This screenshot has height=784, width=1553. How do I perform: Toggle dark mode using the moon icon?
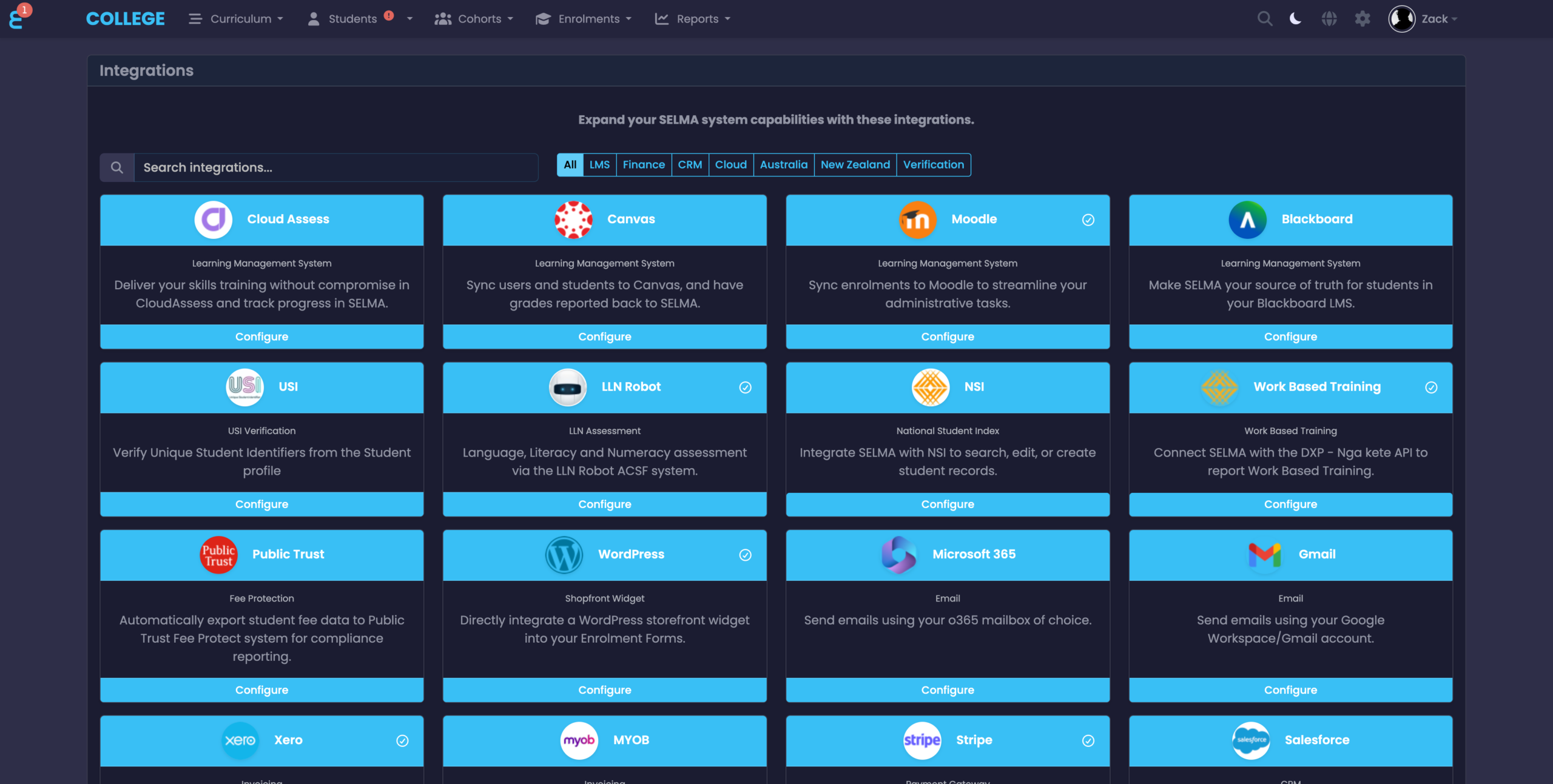[1295, 18]
